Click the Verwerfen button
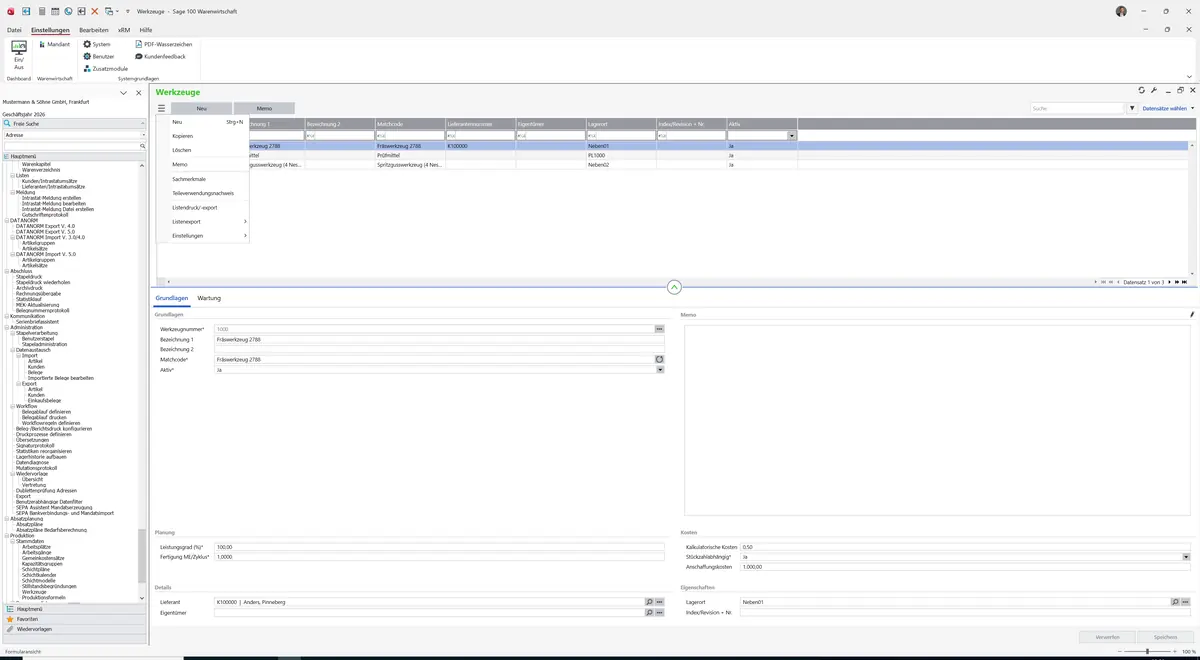This screenshot has height=660, width=1200. point(1108,637)
